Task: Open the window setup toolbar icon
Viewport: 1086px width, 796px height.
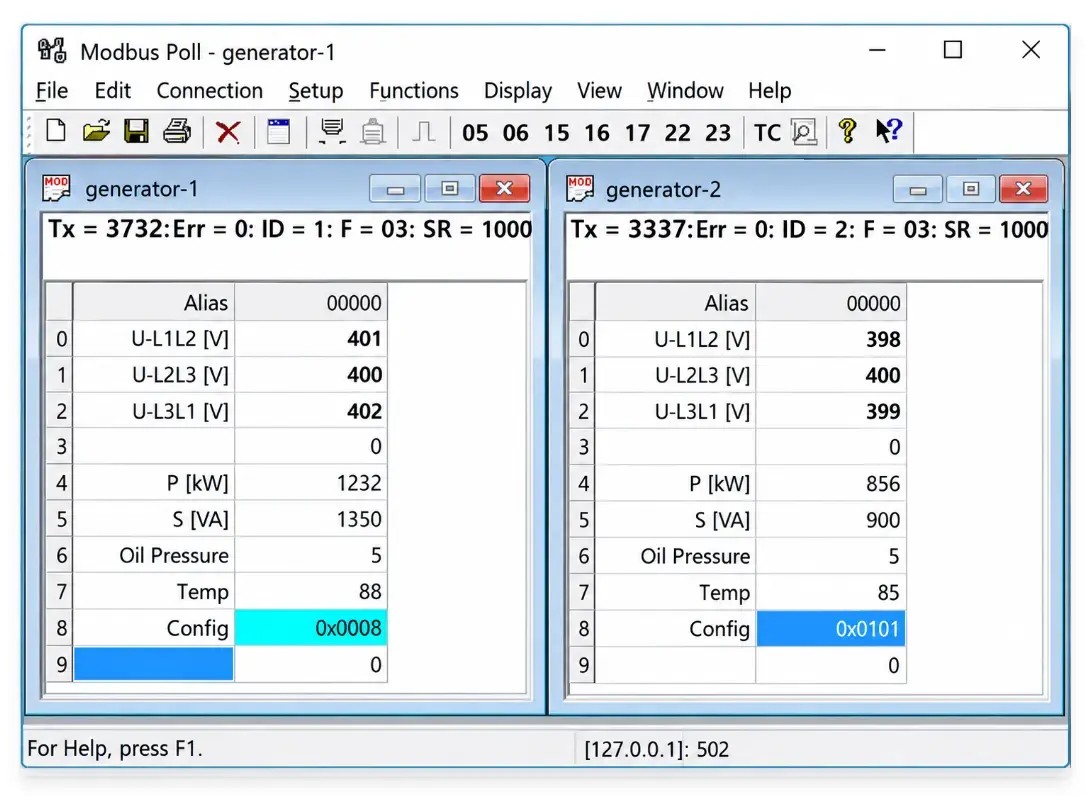Action: pos(278,132)
